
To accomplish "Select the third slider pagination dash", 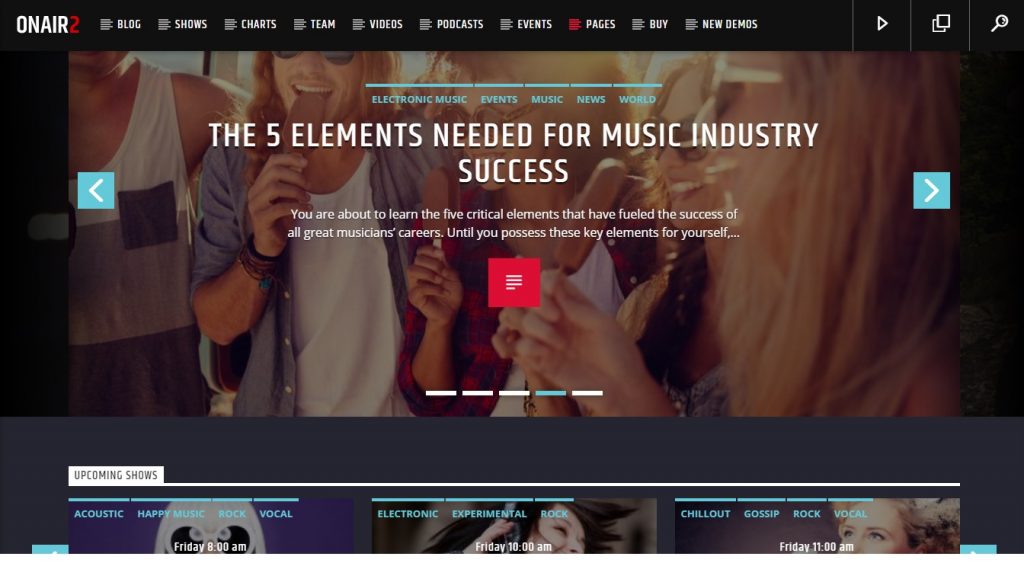I will [514, 393].
